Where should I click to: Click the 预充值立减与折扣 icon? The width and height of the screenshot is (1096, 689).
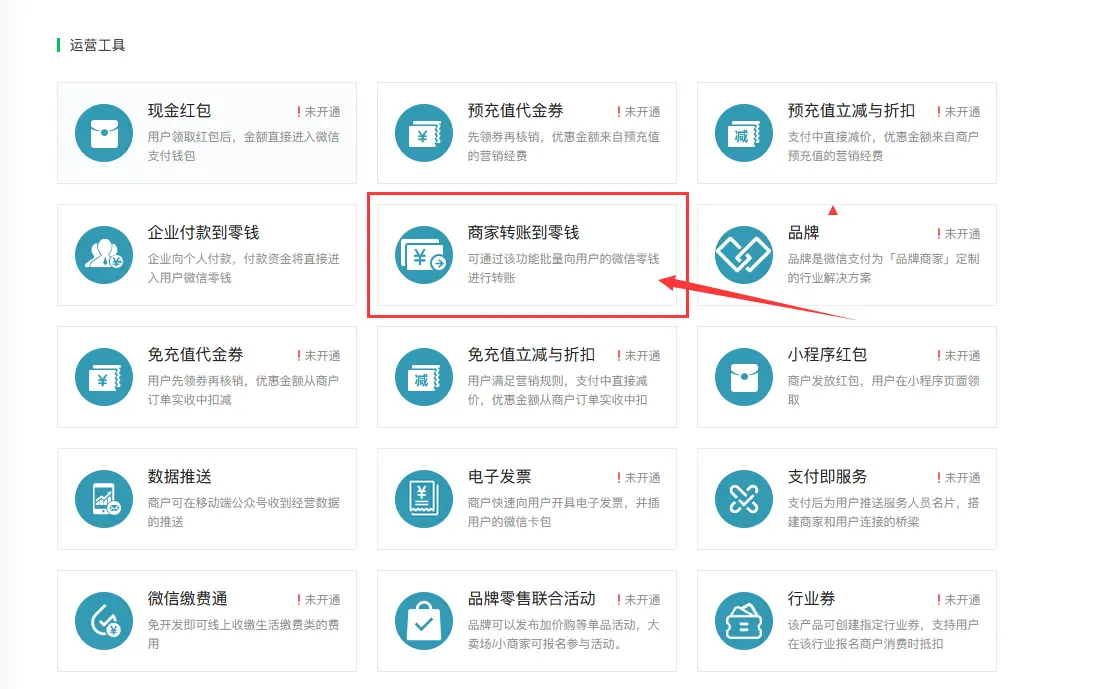point(744,133)
